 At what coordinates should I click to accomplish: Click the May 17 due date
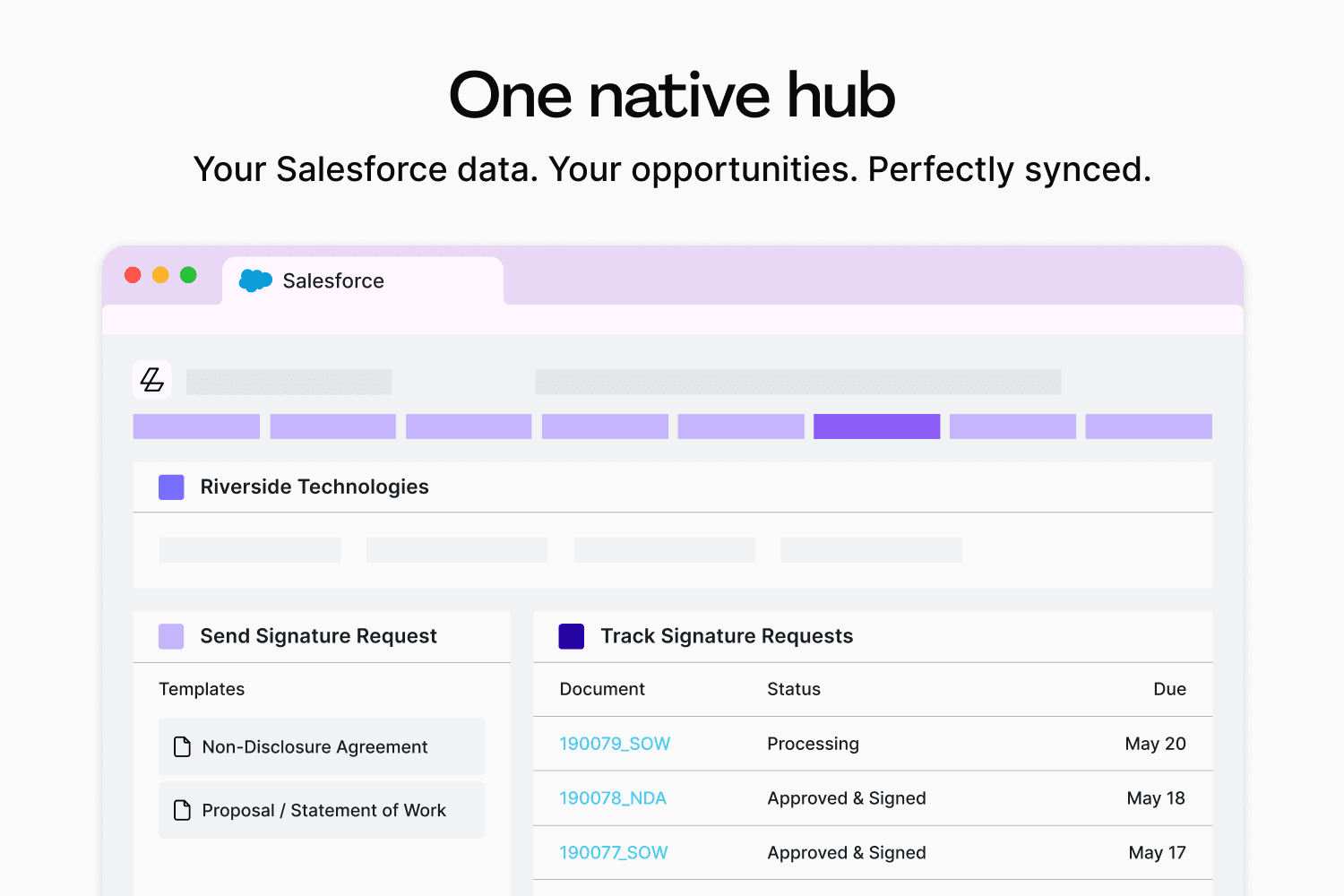point(1157,853)
